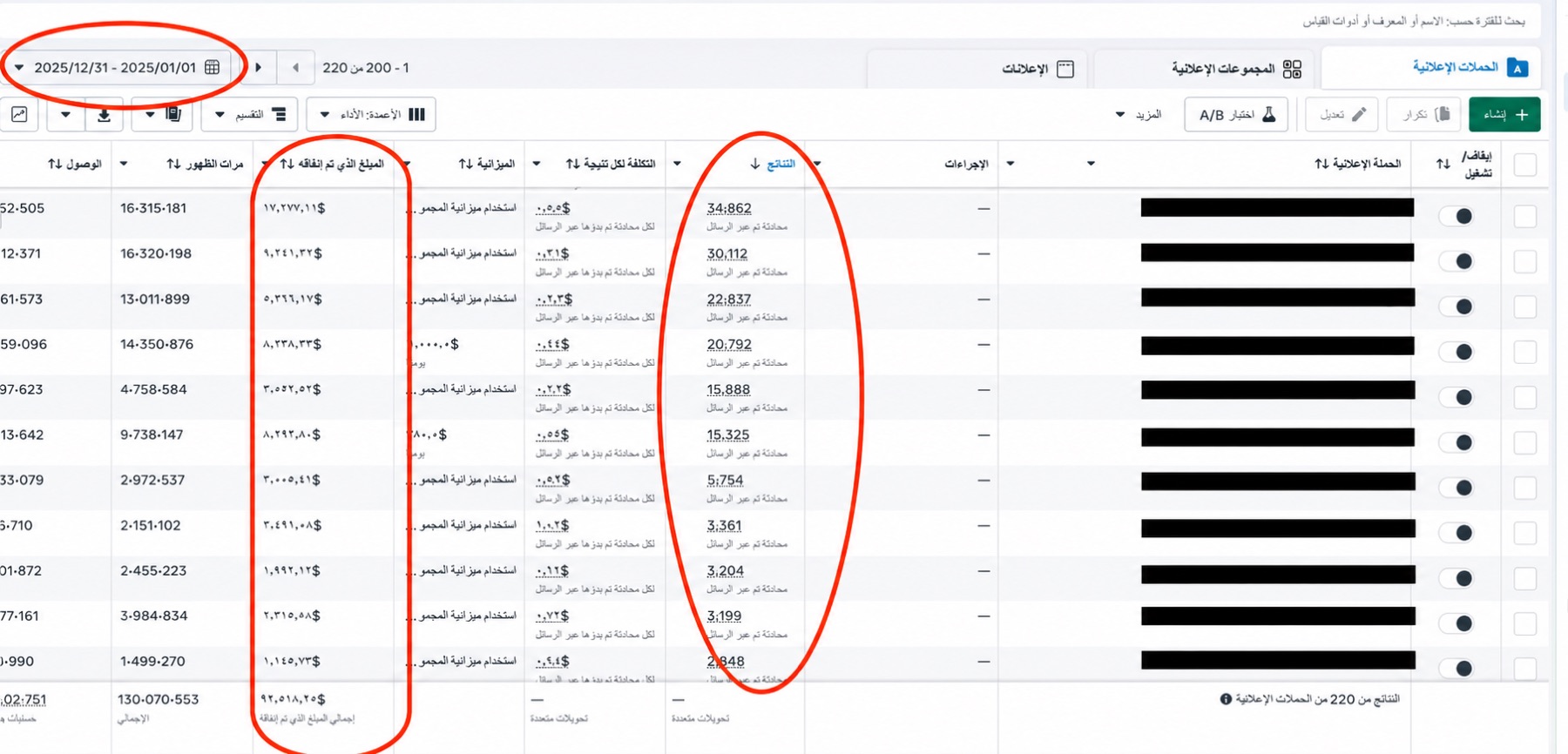The width and height of the screenshot is (1568, 754).
Task: Check the select-all header checkbox
Action: click(x=1525, y=165)
